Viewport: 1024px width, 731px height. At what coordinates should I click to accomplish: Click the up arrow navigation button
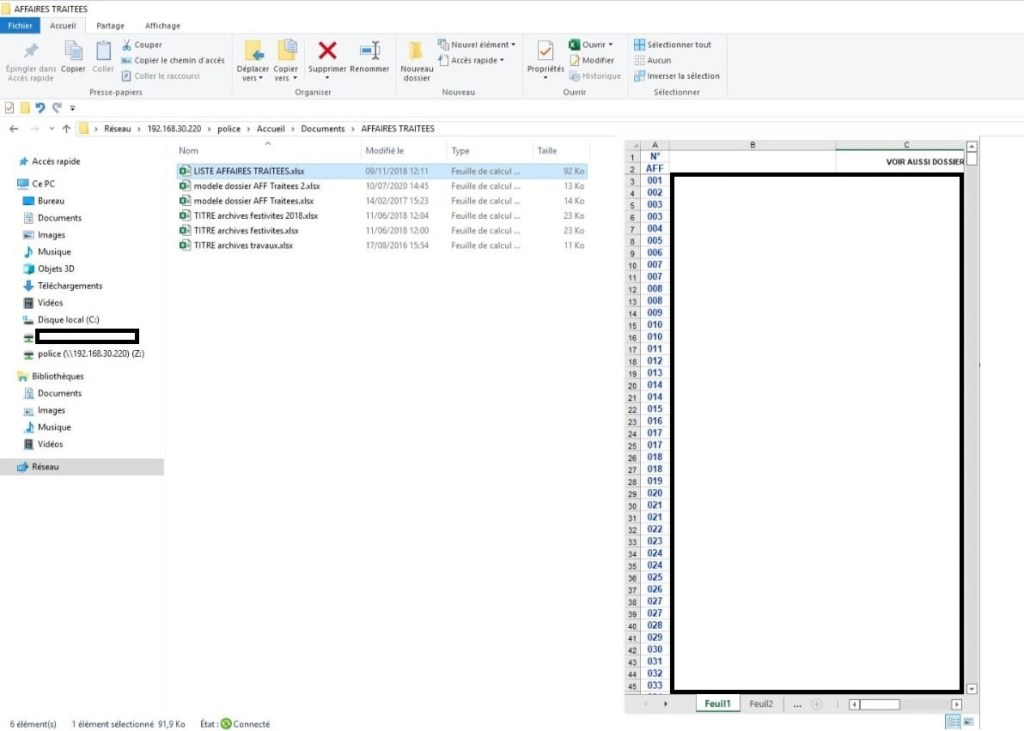[66, 129]
